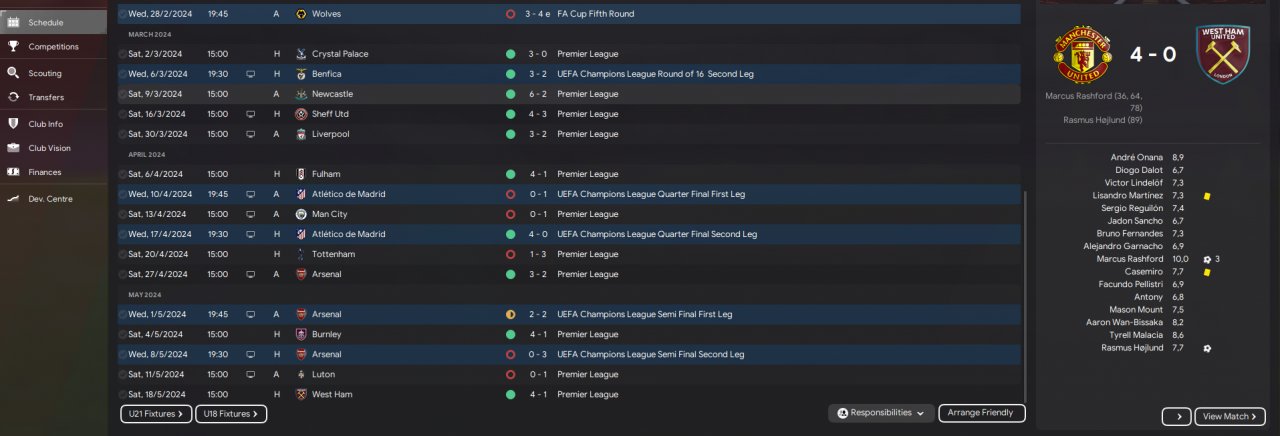1280x436 pixels.
Task: Click the Scouting magnifying glass icon
Action: click(x=13, y=73)
